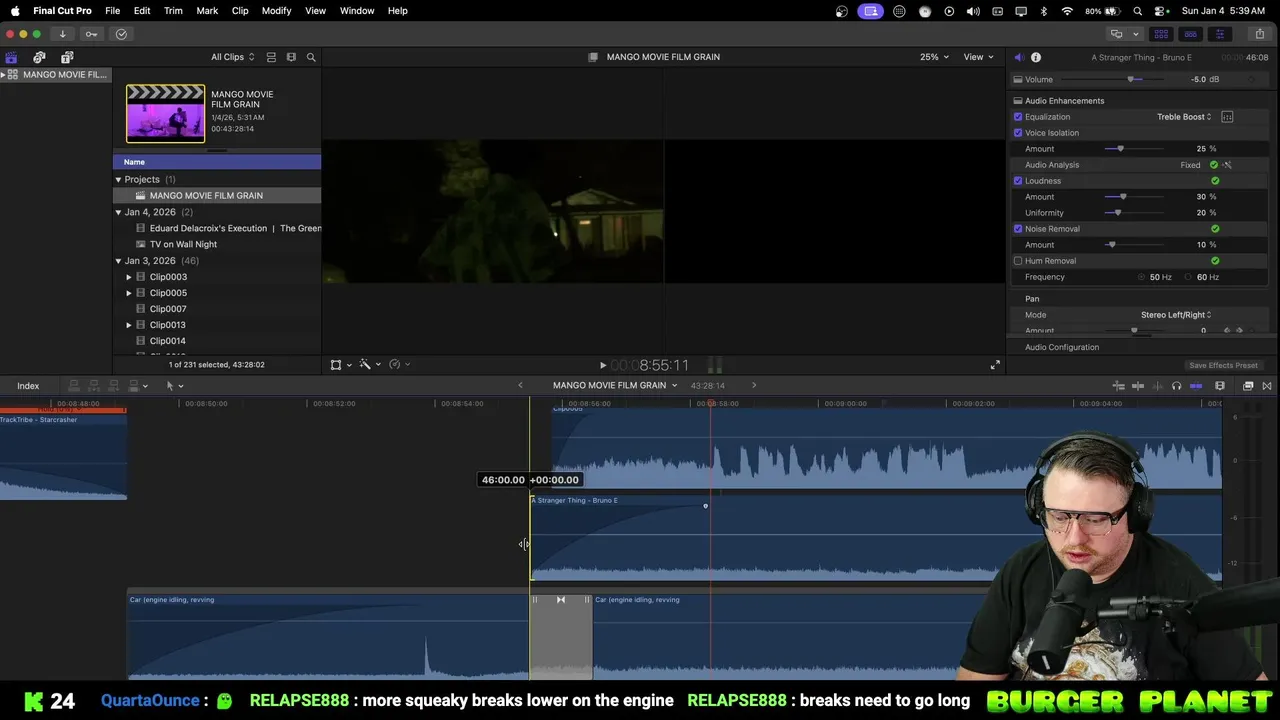Screen dimensions: 1280x720
Task: Open the keyword editor key icon
Action: point(91,34)
